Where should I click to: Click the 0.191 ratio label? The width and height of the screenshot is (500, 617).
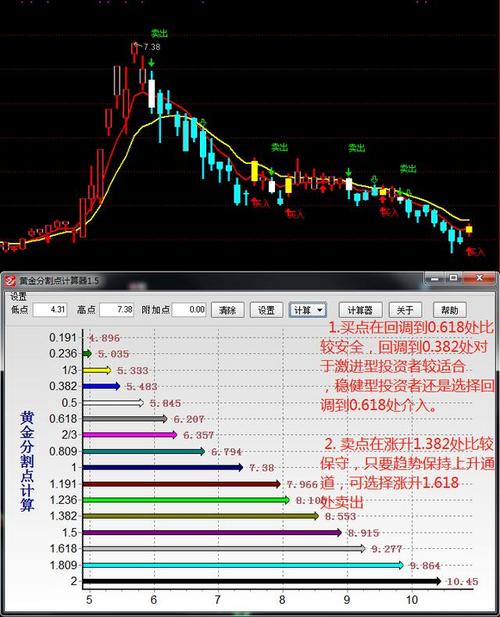63,337
